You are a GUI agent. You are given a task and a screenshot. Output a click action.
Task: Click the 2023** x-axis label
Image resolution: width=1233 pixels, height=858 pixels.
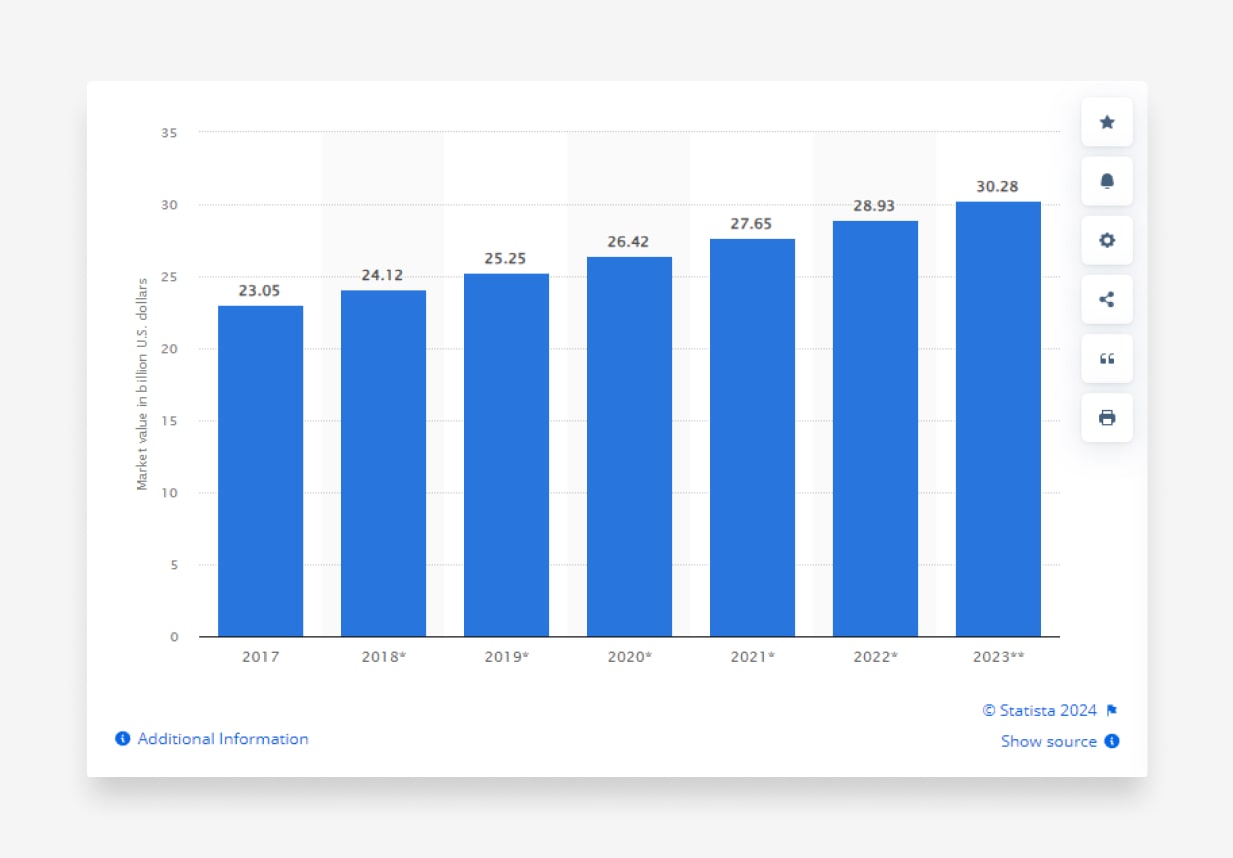tap(998, 657)
